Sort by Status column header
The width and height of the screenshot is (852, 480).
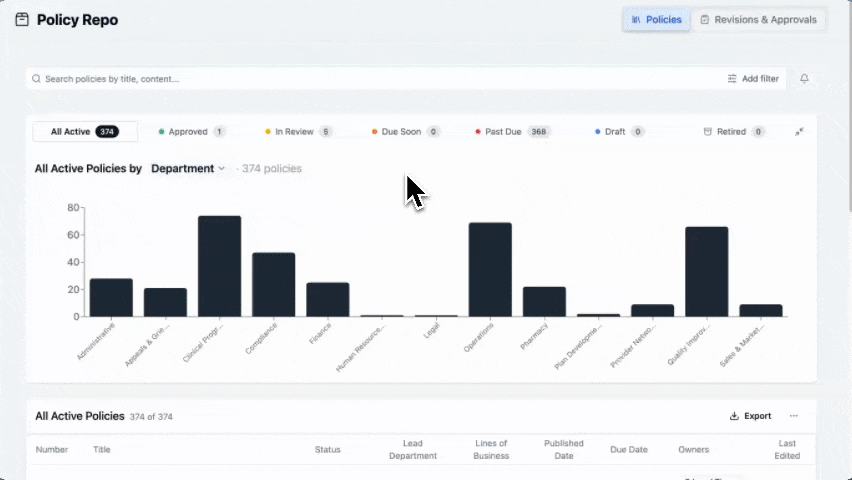(x=328, y=450)
